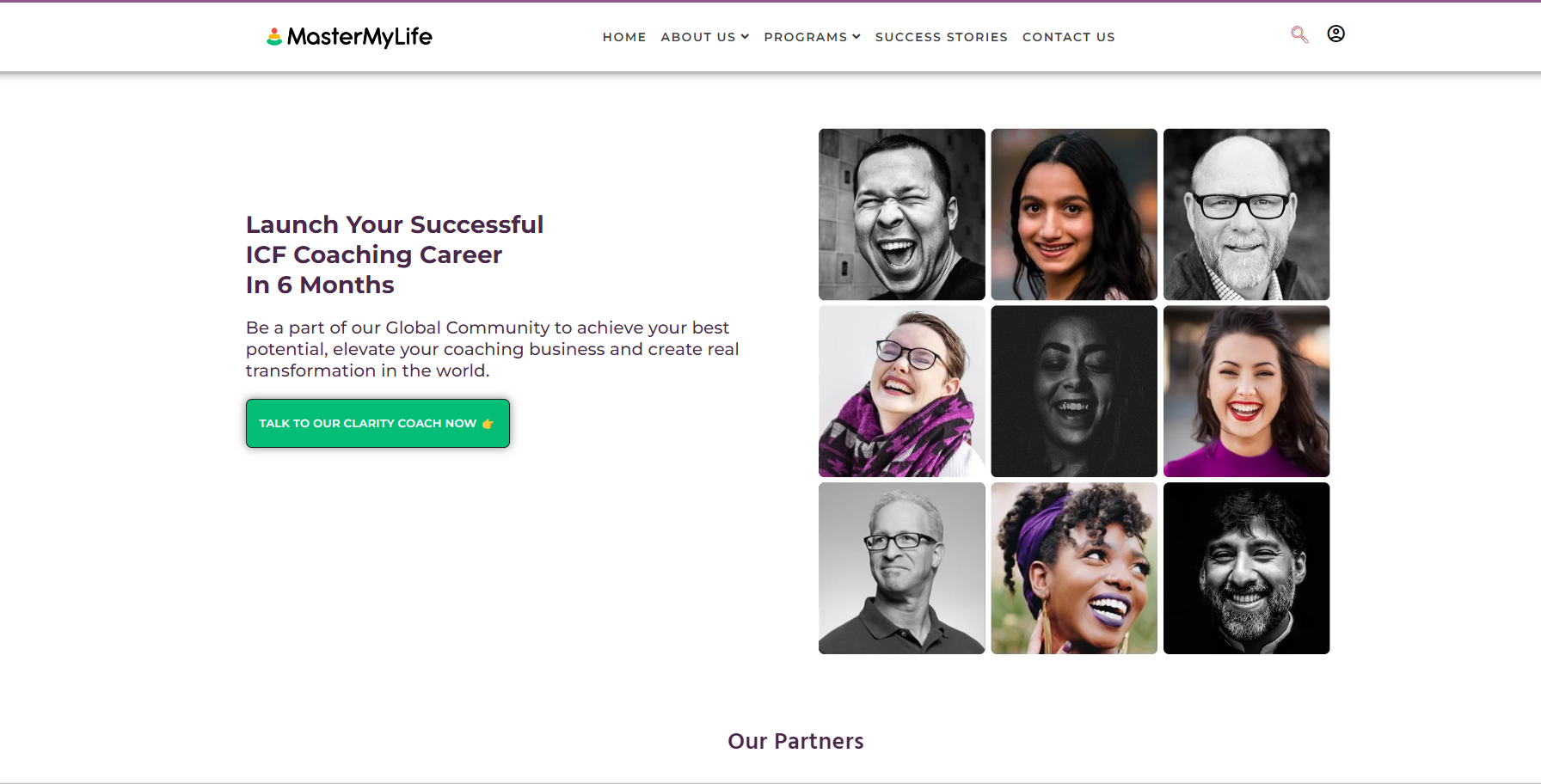Click the Launch Your Successful ICF Coaching headline
Image resolution: width=1541 pixels, height=784 pixels.
pos(395,254)
